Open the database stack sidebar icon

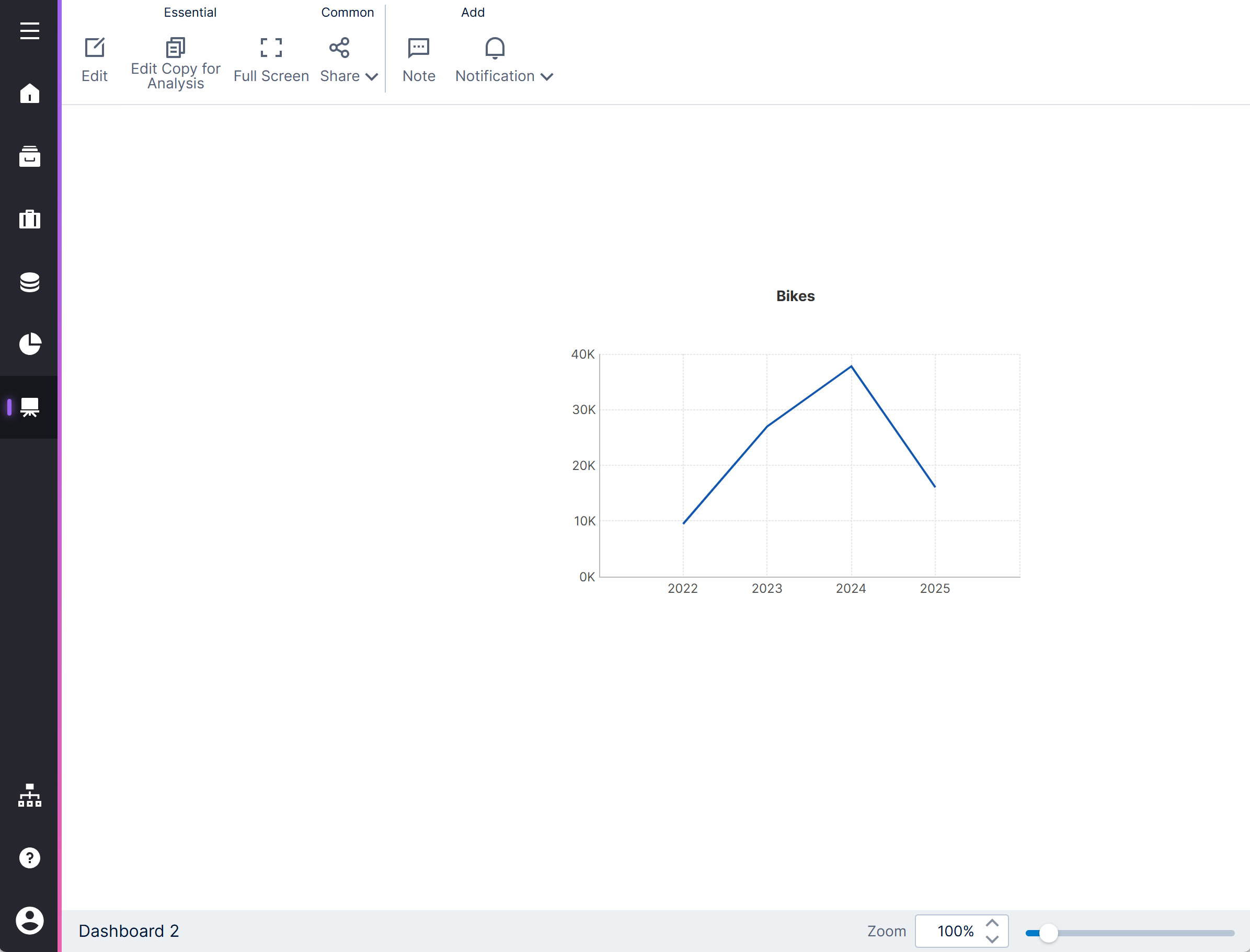coord(29,282)
